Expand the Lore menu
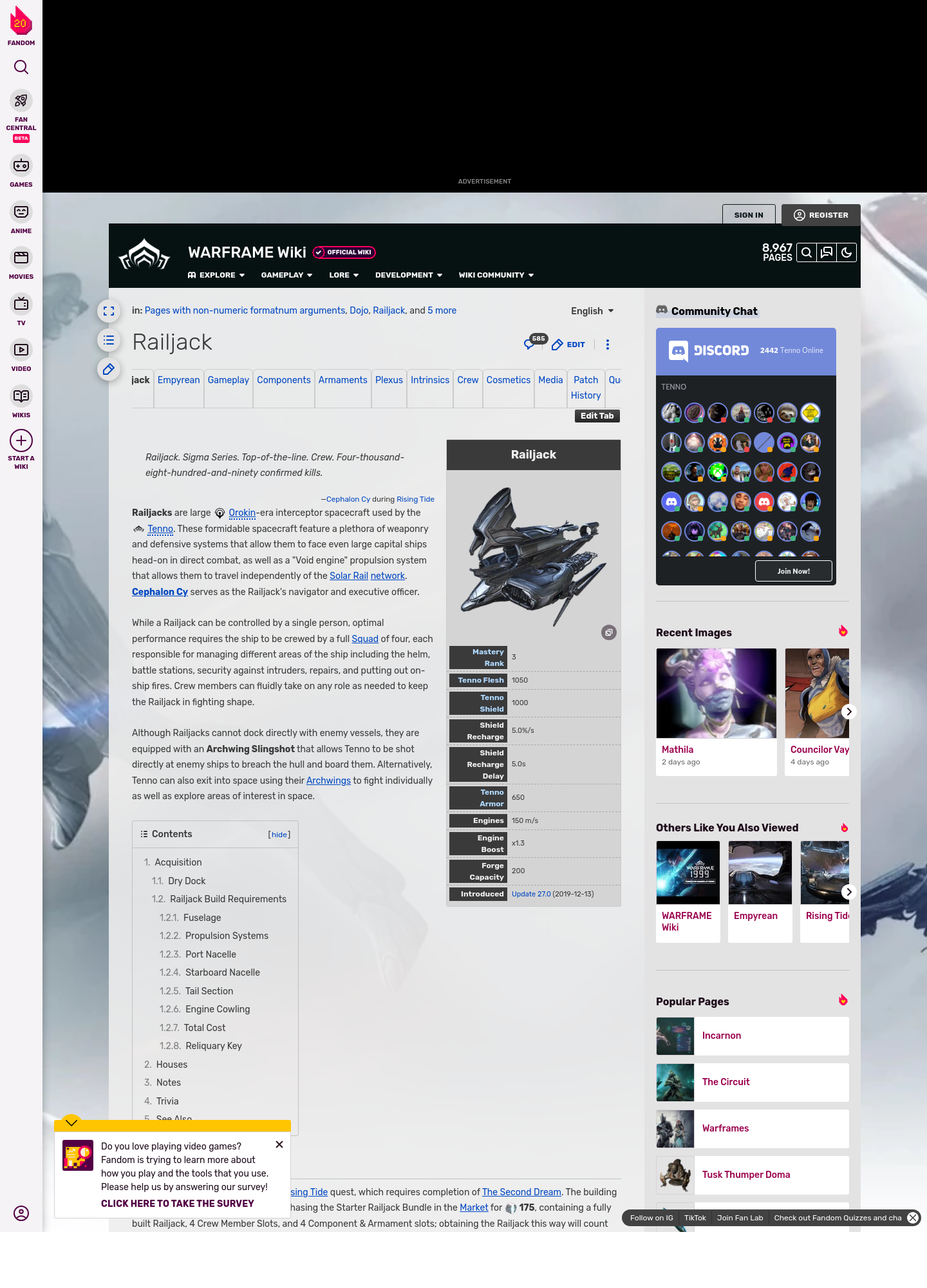927x1288 pixels. (x=344, y=275)
